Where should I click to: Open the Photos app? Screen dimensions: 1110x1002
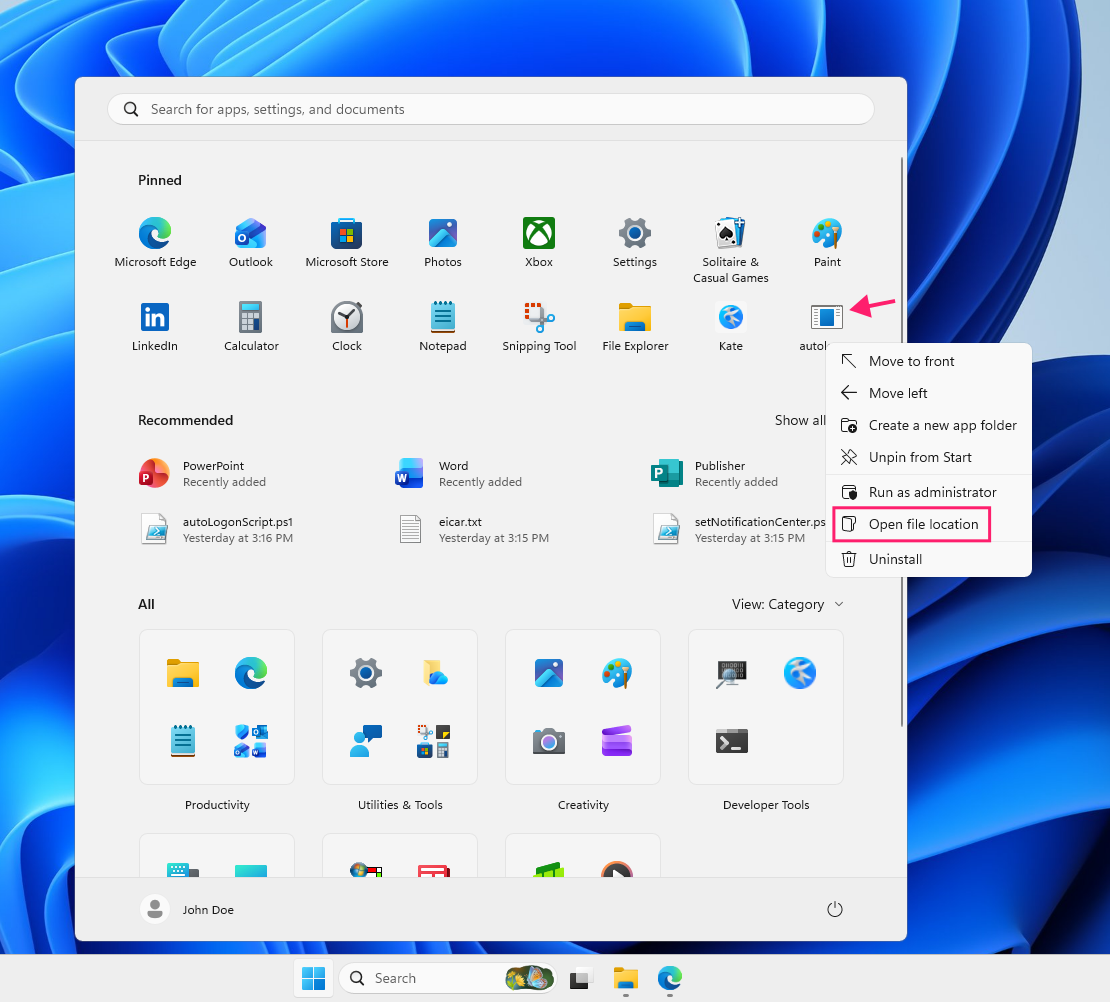(442, 242)
